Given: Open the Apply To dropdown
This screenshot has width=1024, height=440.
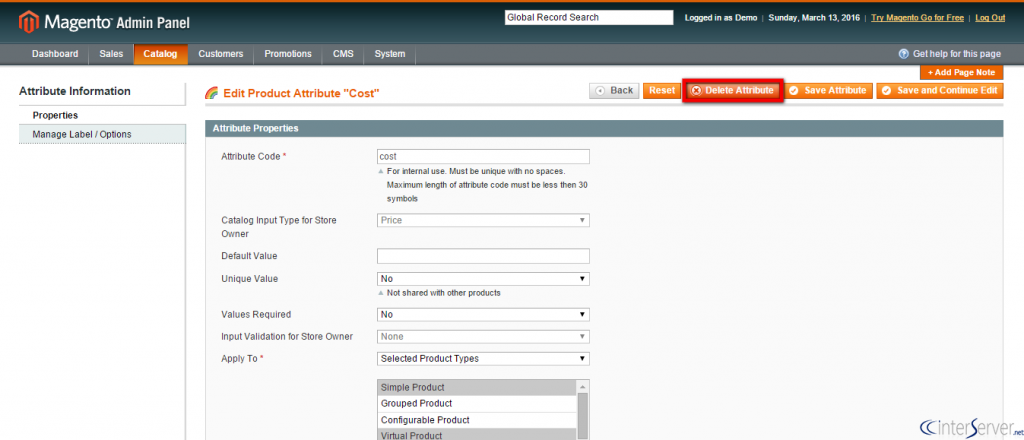Looking at the screenshot, I should click(x=483, y=359).
